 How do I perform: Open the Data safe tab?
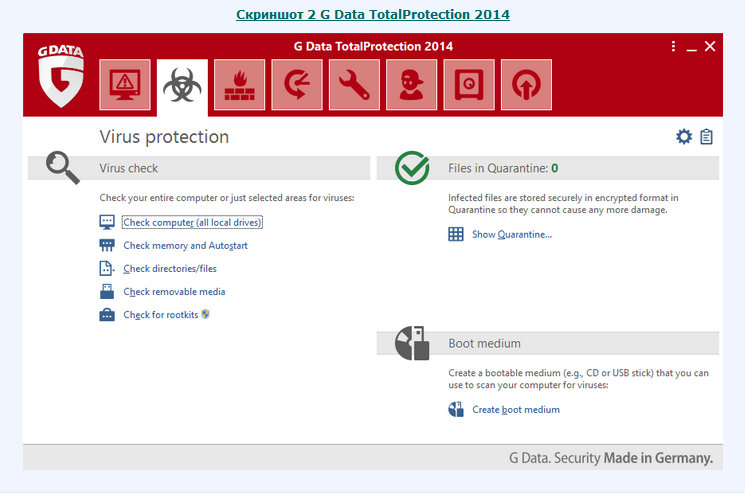(469, 85)
